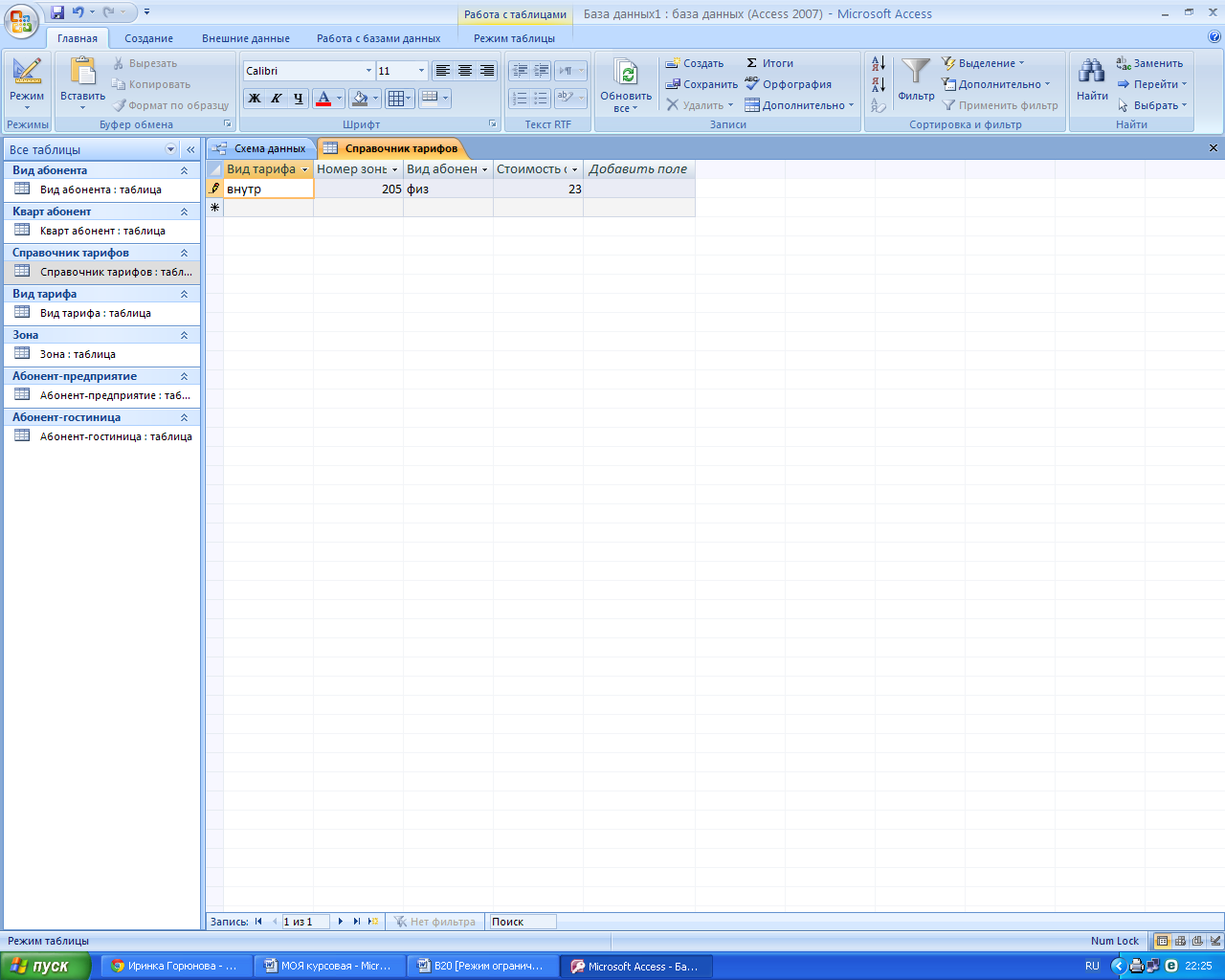Open Выбрать selection menu
Viewport: 1225px width, 980px height.
(x=1152, y=105)
